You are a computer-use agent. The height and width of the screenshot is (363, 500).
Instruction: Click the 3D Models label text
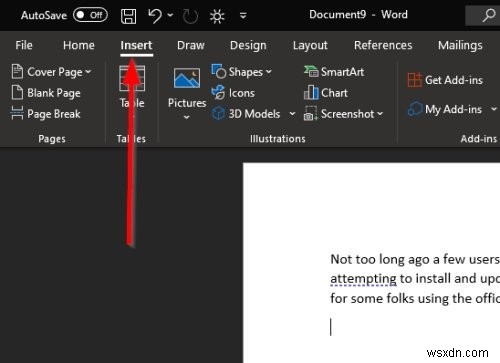point(254,114)
